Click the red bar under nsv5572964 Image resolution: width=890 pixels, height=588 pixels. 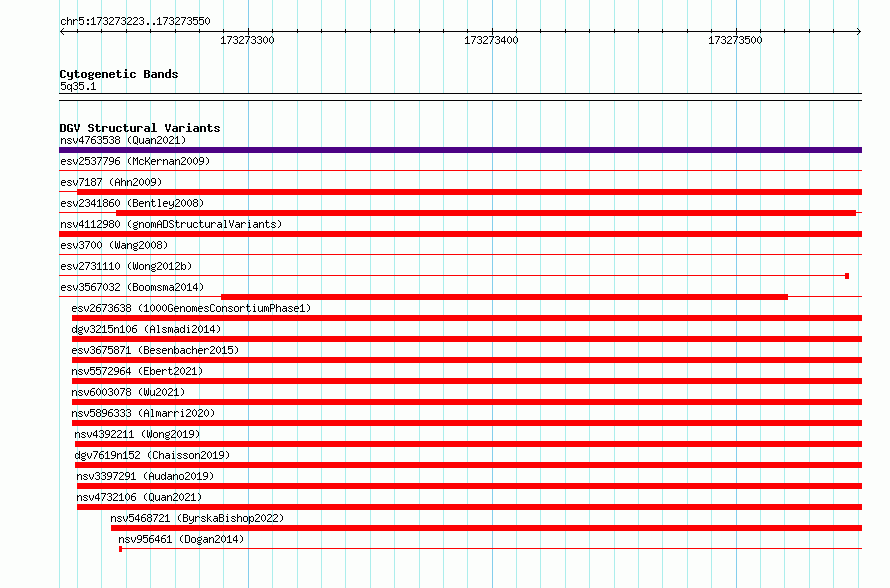pyautogui.click(x=467, y=381)
